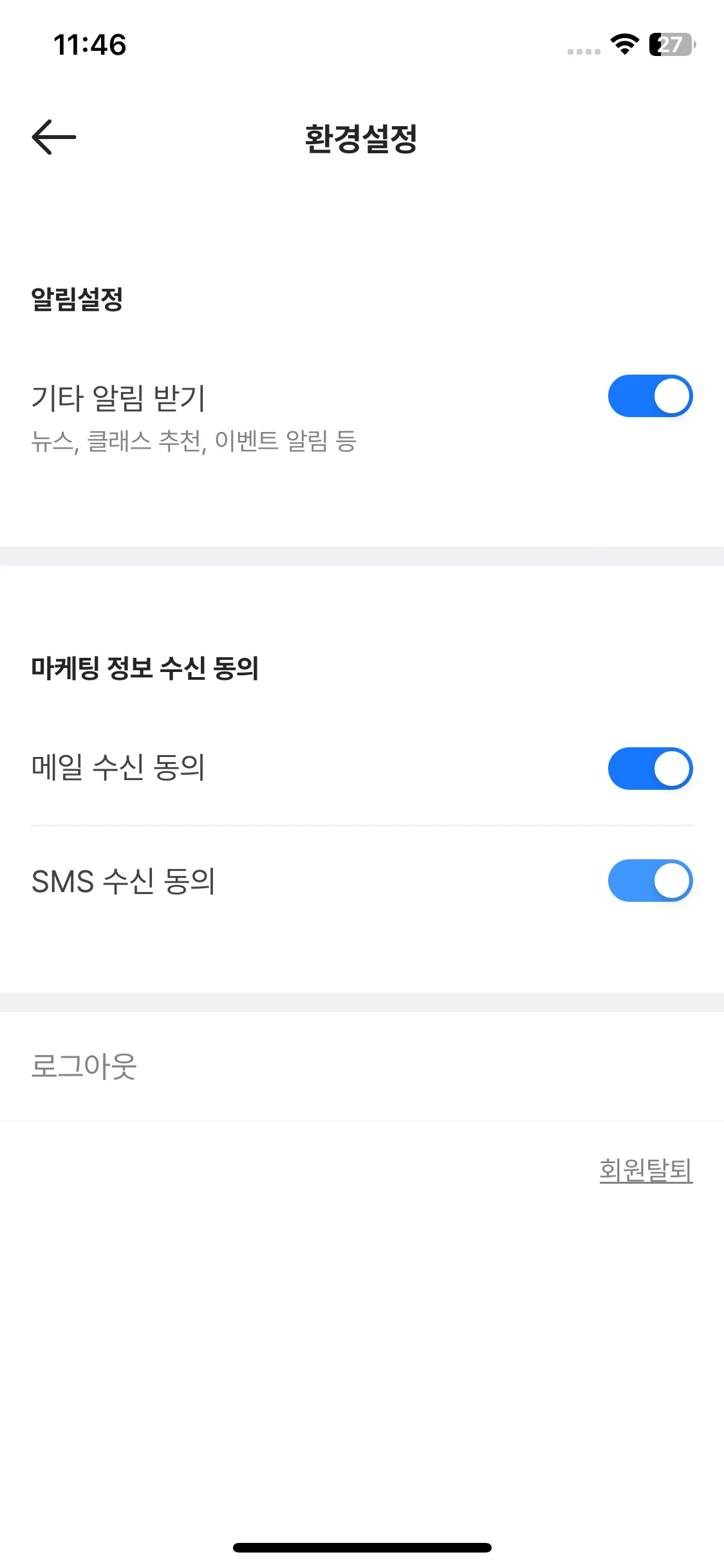This screenshot has height=1568, width=724.
Task: Tap gray divider above 로그아웃 row
Action: (x=362, y=1002)
